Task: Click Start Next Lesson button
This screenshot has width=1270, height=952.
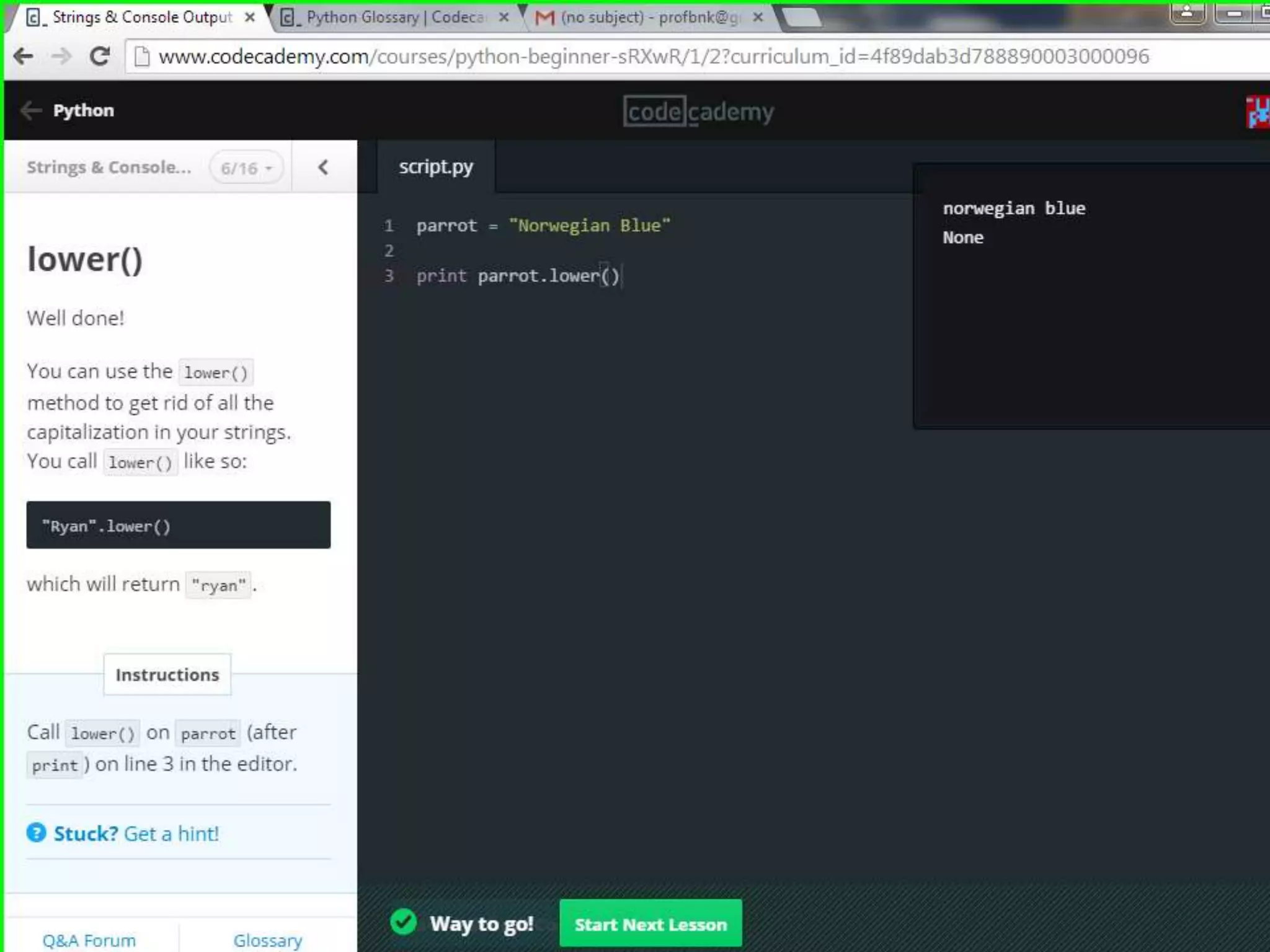Action: coord(650,923)
